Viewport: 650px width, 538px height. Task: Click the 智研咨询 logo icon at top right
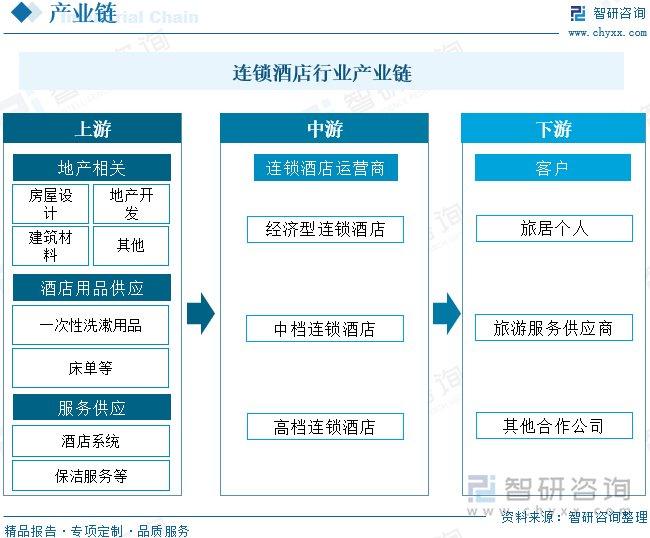click(579, 14)
